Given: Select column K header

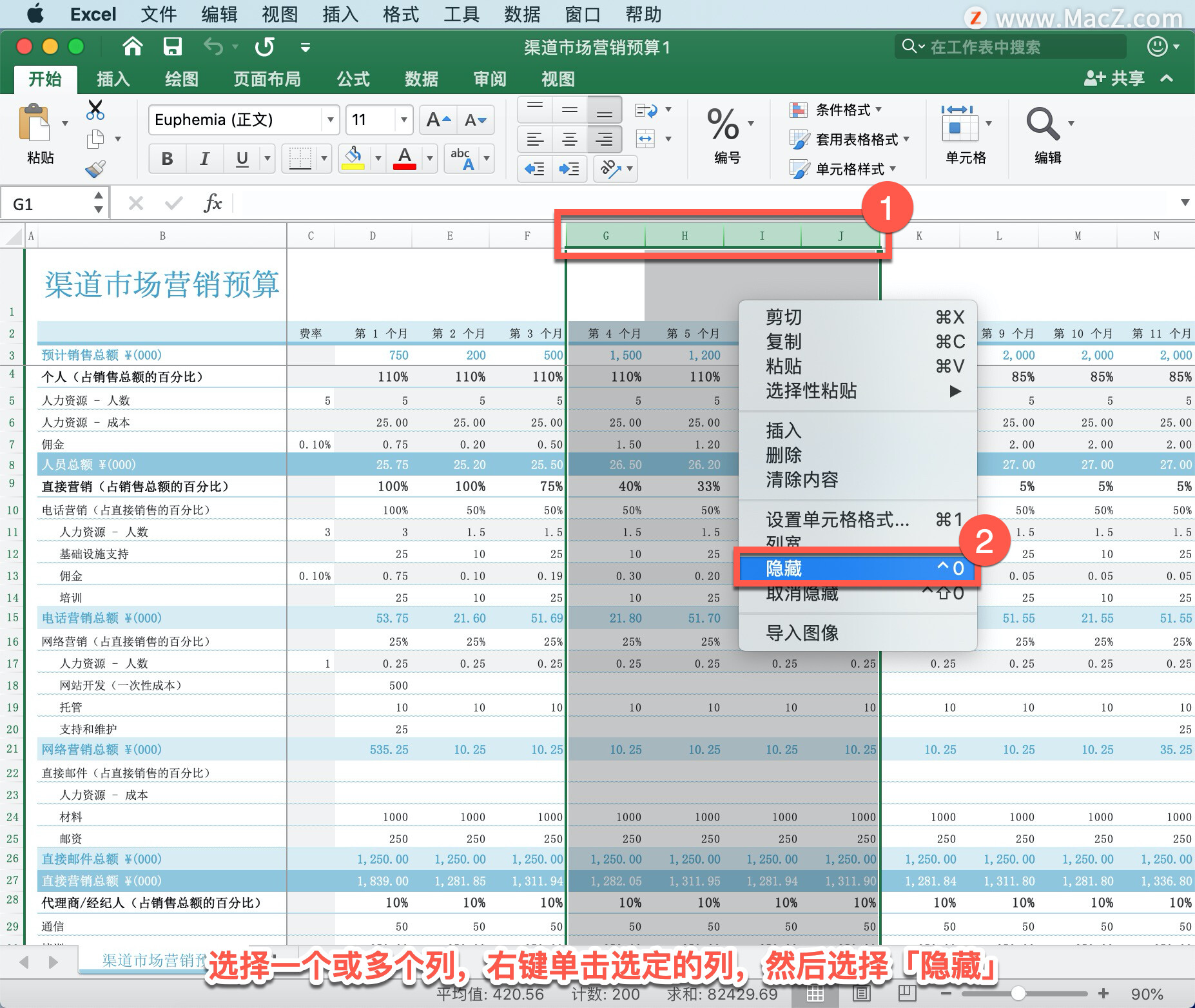Looking at the screenshot, I should click(x=919, y=236).
